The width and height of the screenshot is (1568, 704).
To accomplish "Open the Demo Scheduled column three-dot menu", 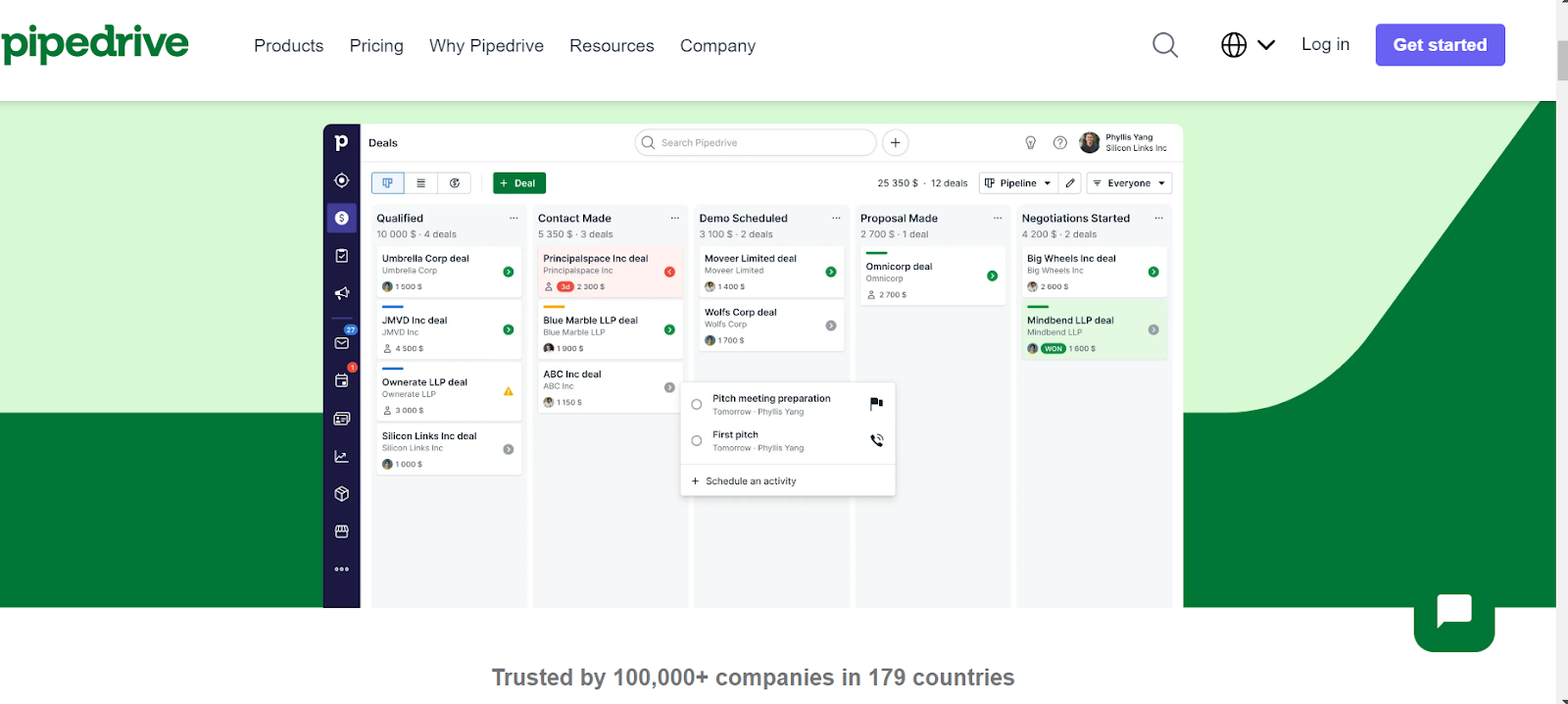I will coord(836,219).
